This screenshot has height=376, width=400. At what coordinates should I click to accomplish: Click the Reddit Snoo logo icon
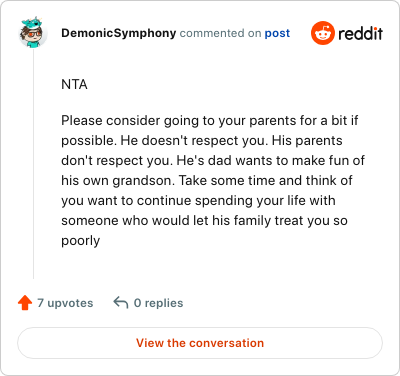pyautogui.click(x=322, y=33)
